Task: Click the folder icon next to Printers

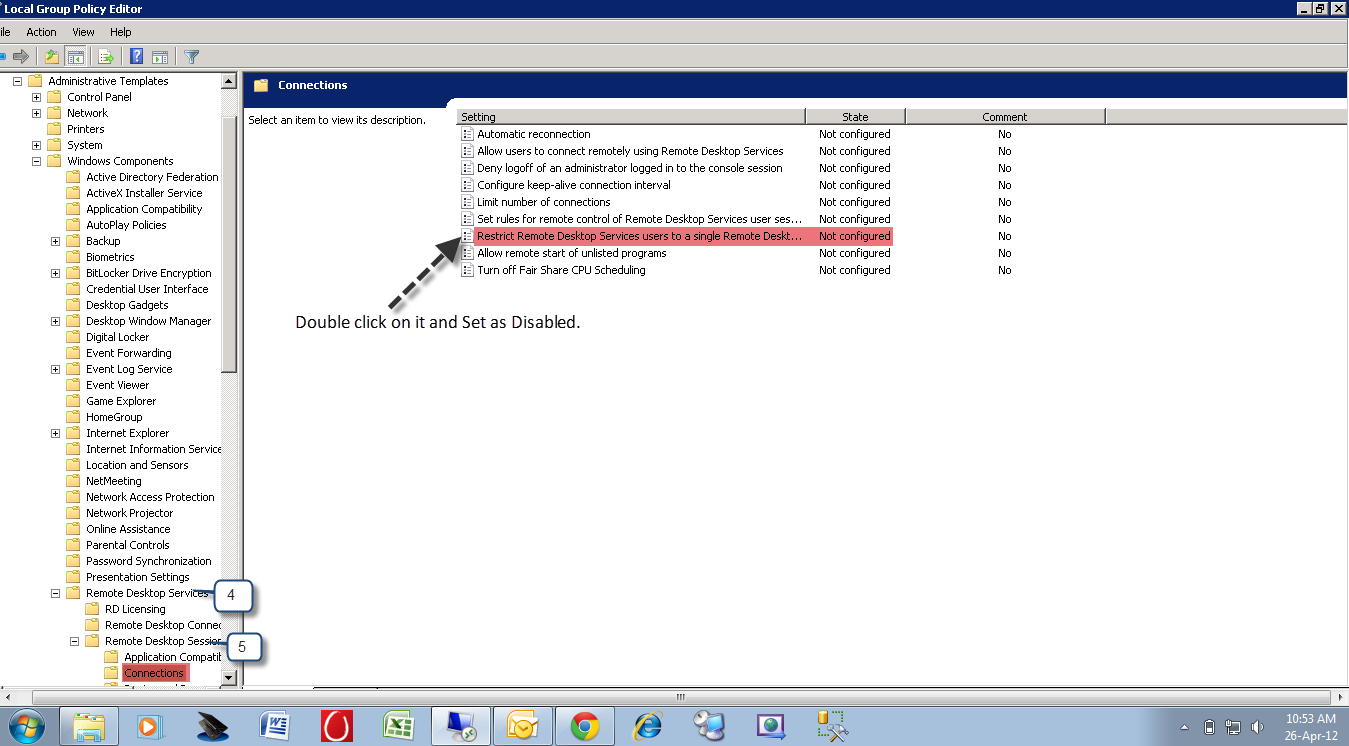Action: [x=54, y=129]
